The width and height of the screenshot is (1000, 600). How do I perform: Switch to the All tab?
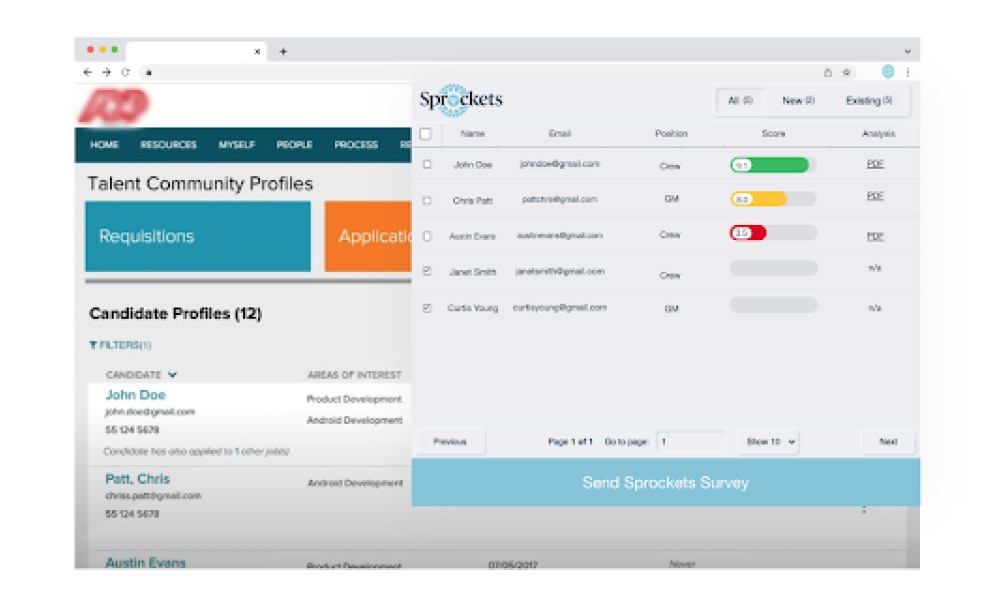(x=740, y=101)
